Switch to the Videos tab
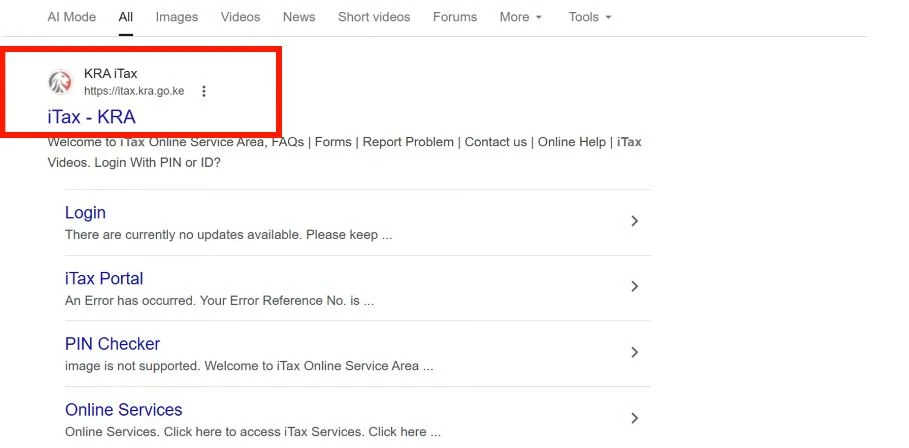This screenshot has width=909, height=448. [x=241, y=17]
